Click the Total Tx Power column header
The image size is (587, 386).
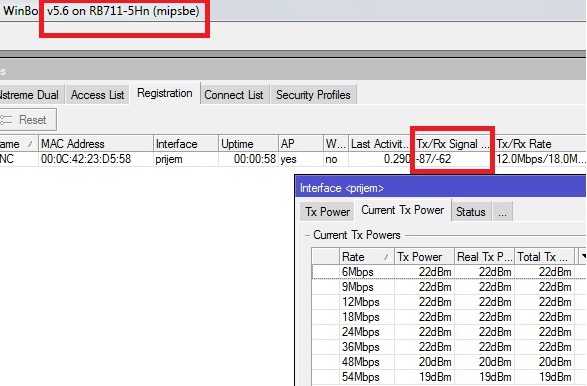coord(544,257)
